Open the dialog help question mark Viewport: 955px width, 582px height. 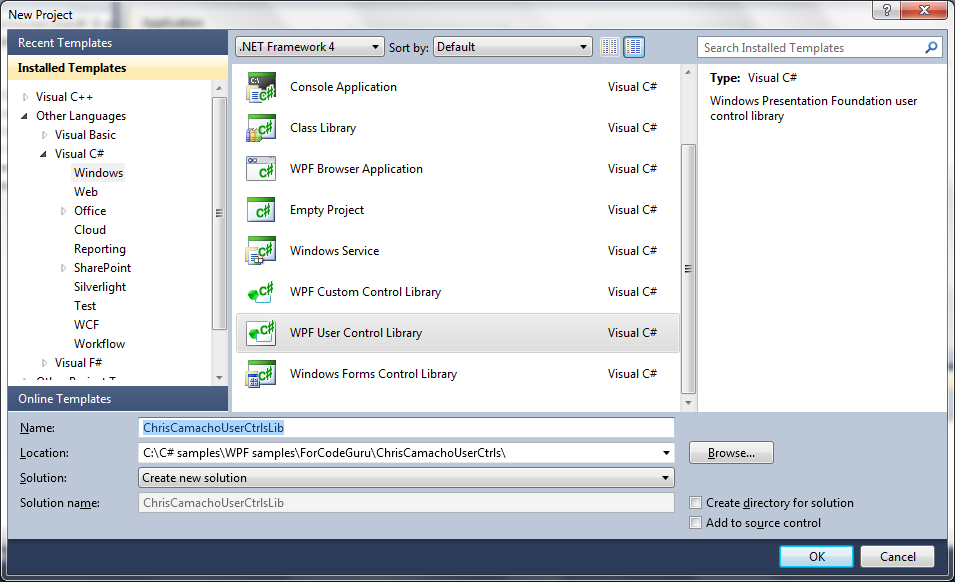(887, 10)
